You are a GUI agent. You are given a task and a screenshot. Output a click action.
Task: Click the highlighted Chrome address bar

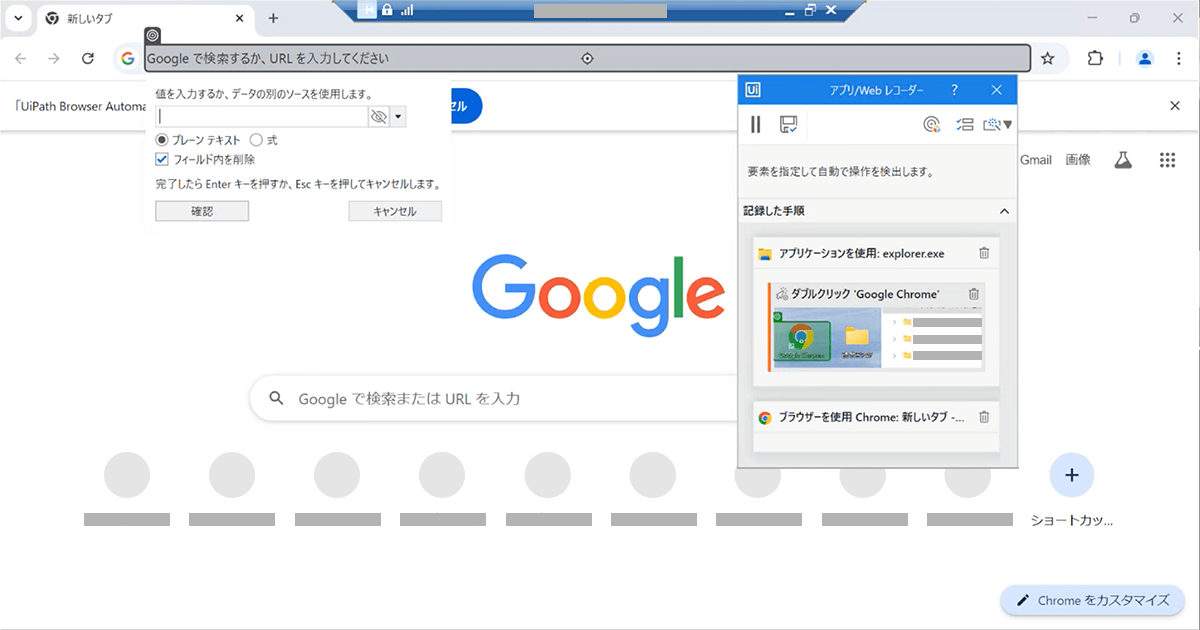click(x=588, y=59)
